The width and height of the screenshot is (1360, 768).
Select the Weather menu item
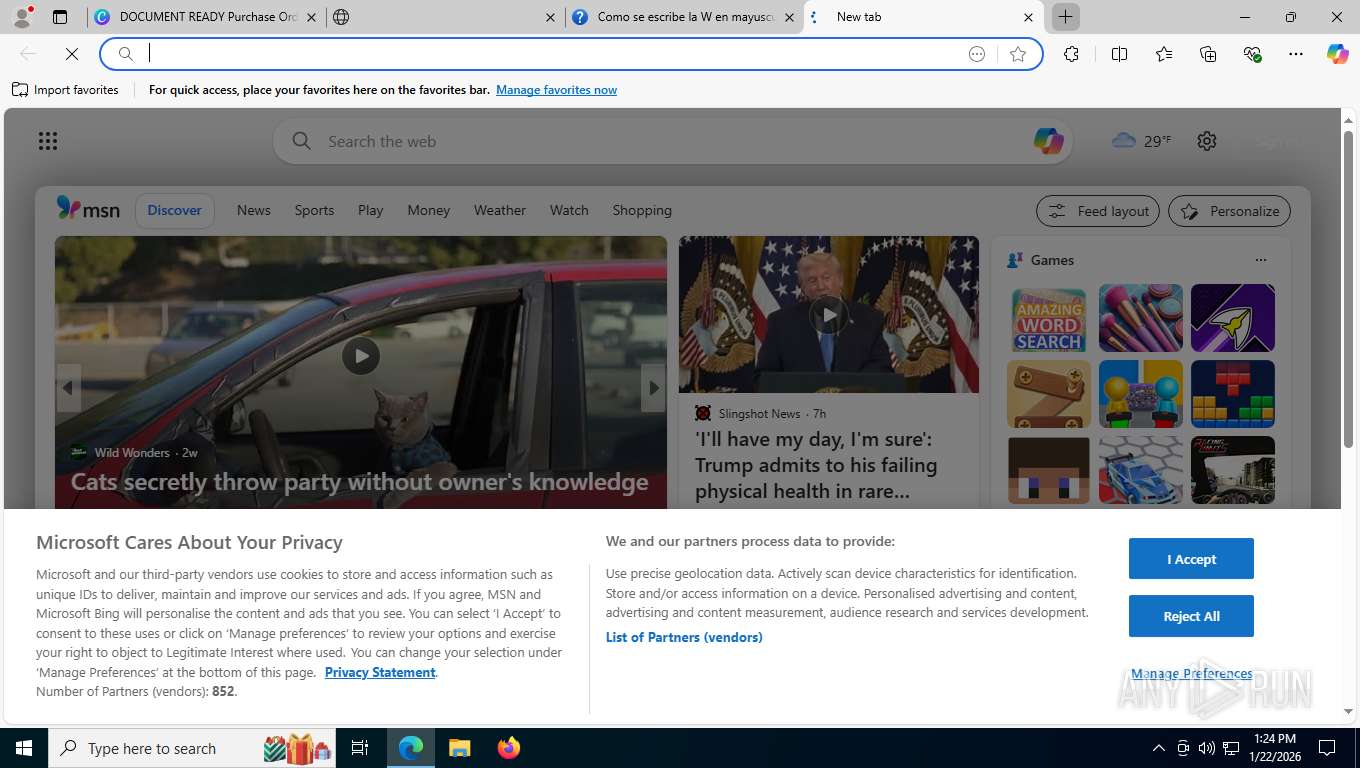(x=499, y=210)
